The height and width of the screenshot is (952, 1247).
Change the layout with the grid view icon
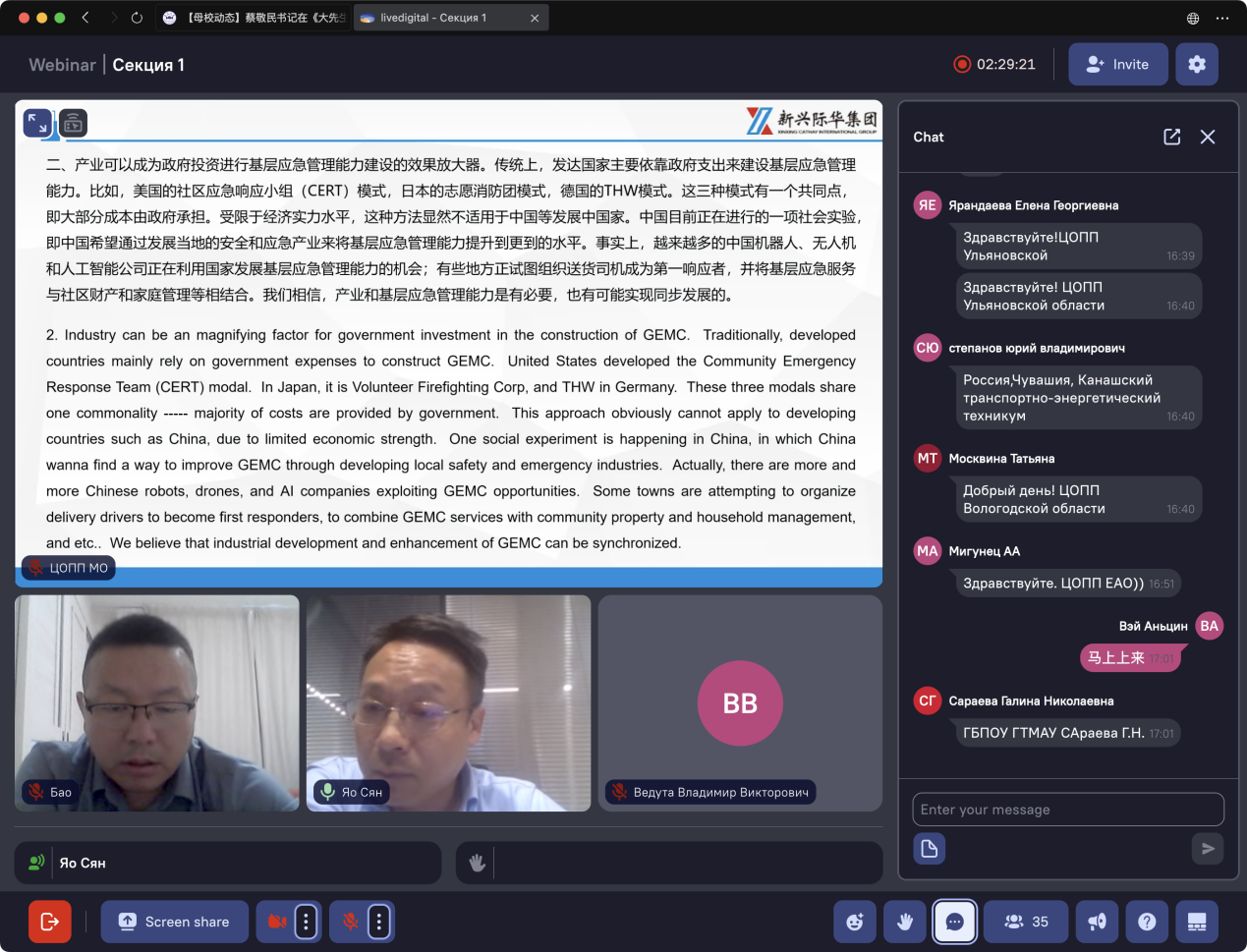click(1197, 922)
